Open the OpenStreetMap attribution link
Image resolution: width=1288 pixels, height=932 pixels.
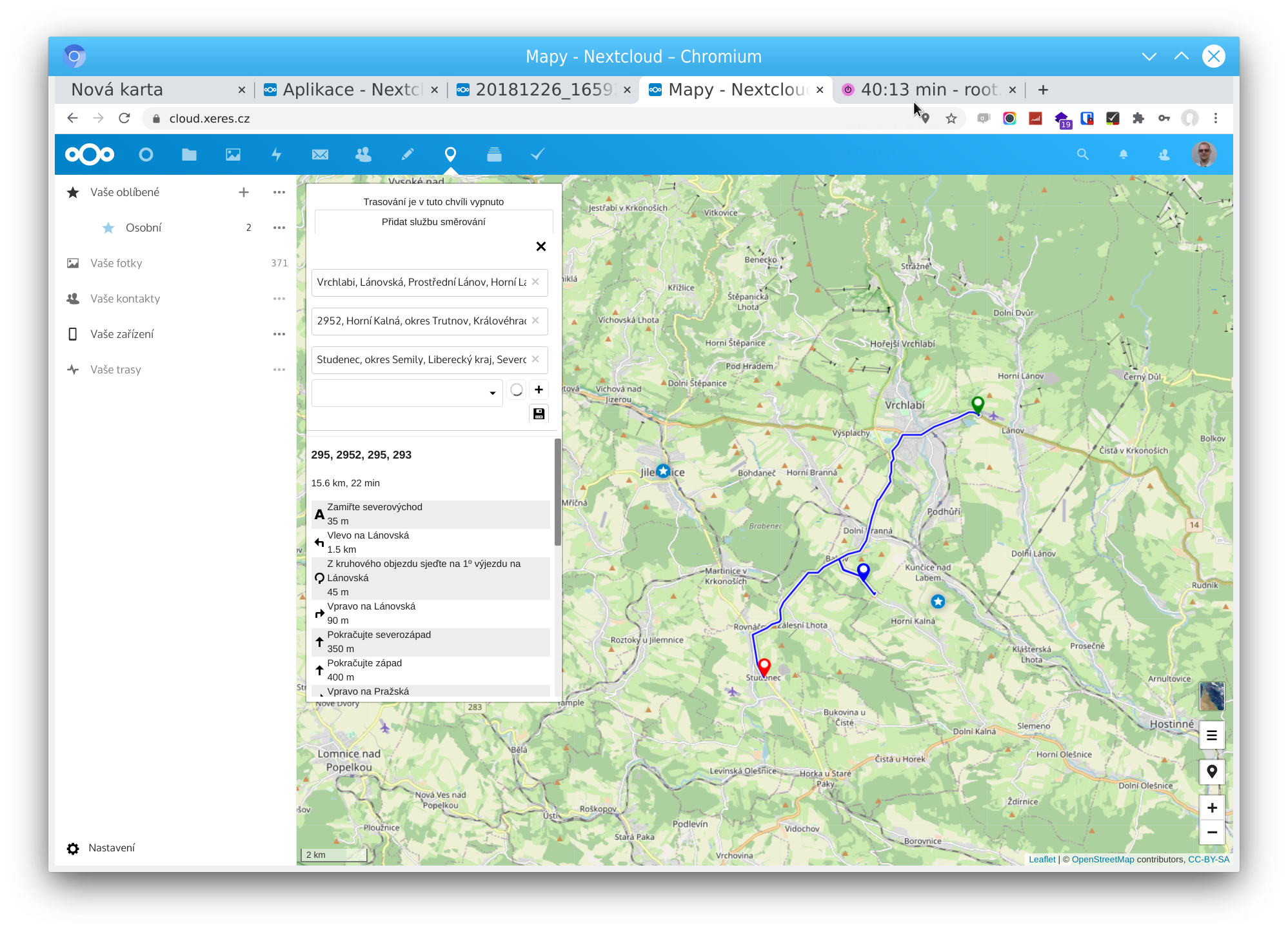(x=1102, y=859)
